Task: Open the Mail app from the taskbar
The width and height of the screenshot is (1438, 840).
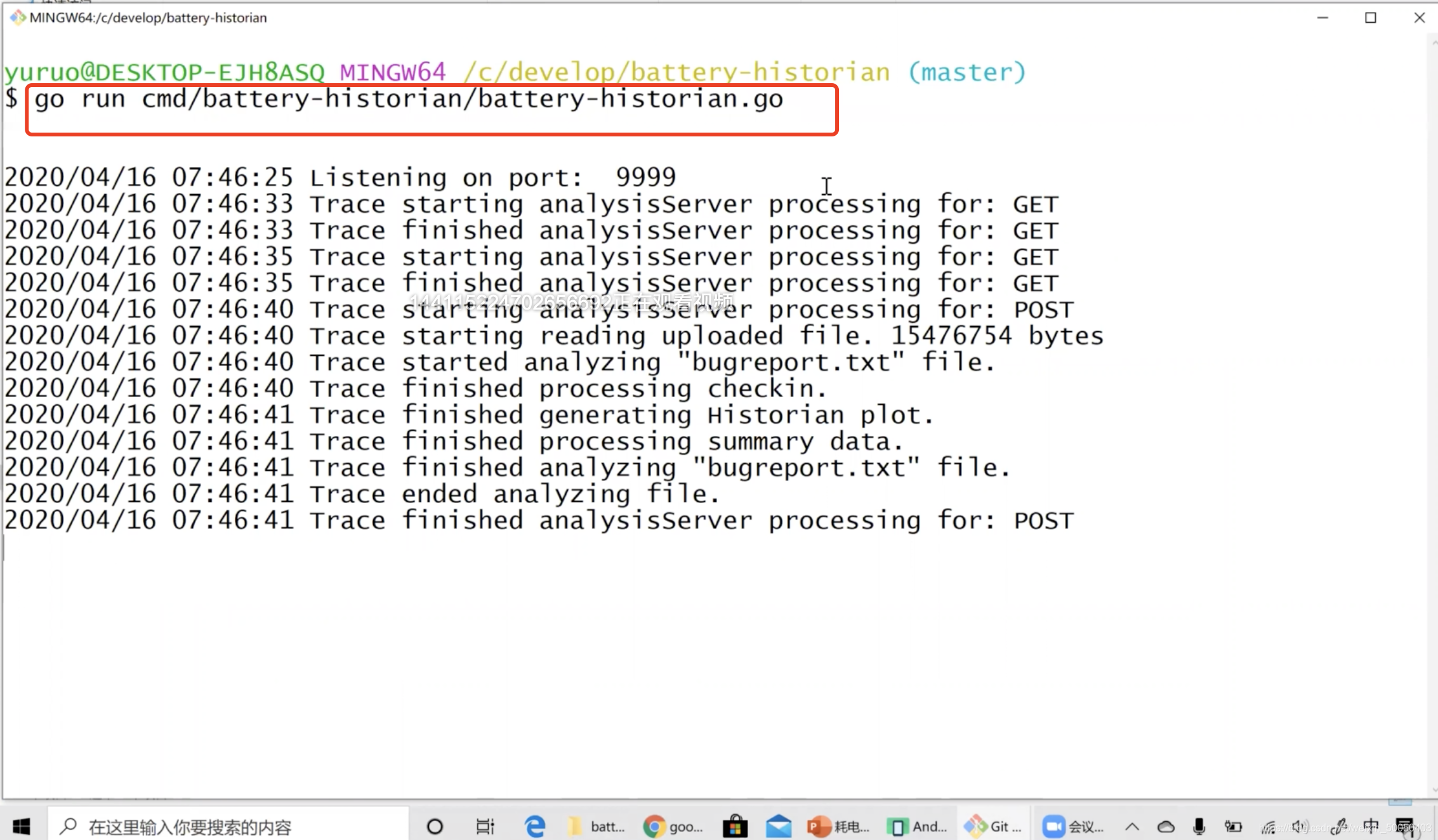Action: 778,826
